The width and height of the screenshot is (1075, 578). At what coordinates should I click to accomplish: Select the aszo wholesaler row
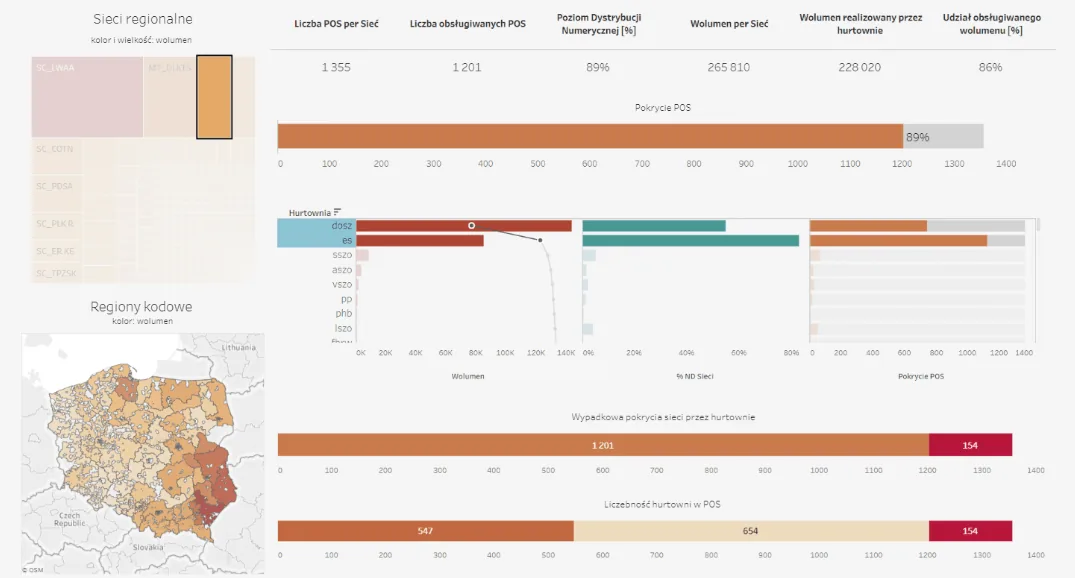[341, 269]
